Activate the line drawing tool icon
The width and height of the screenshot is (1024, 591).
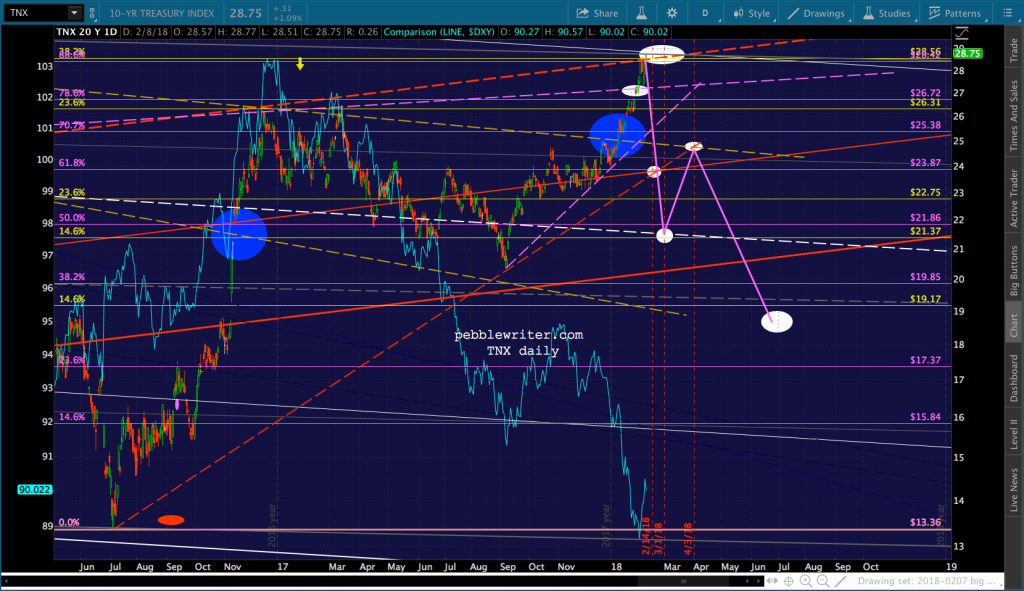point(840,581)
